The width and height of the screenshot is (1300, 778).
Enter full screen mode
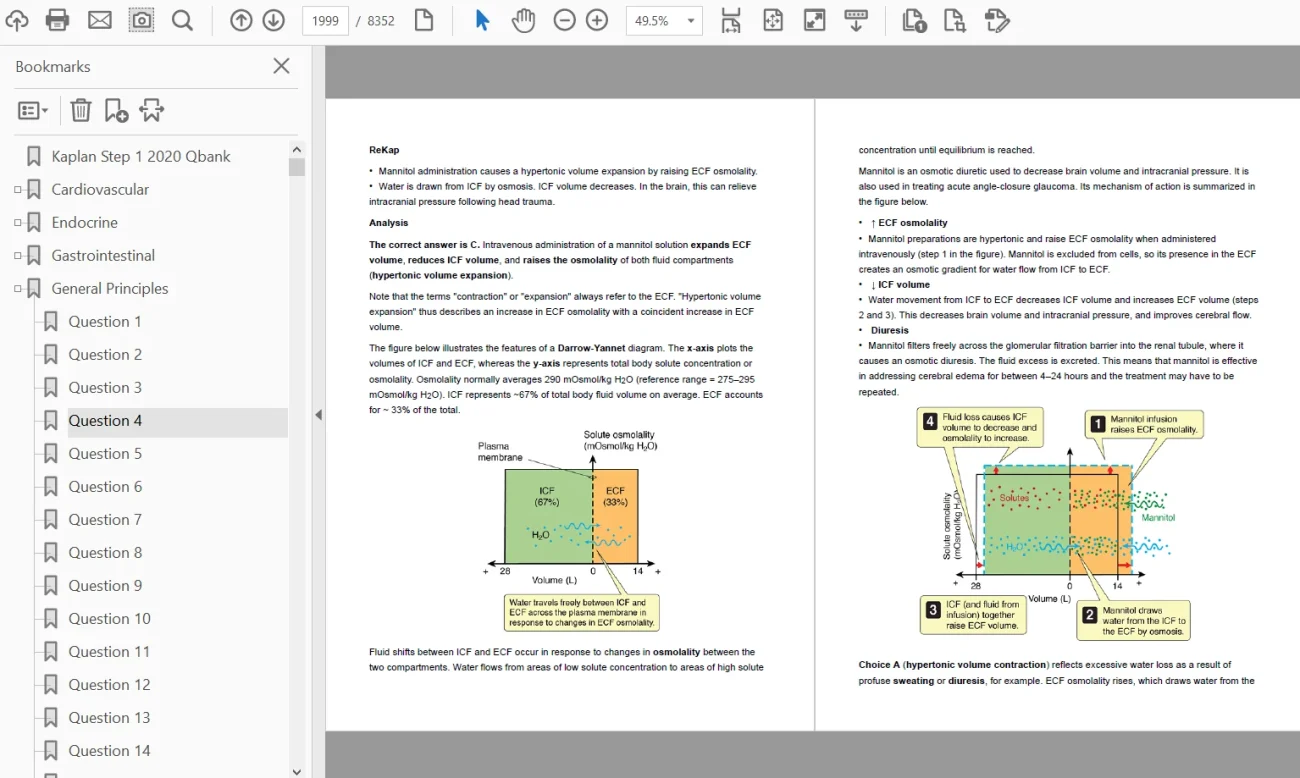815,20
